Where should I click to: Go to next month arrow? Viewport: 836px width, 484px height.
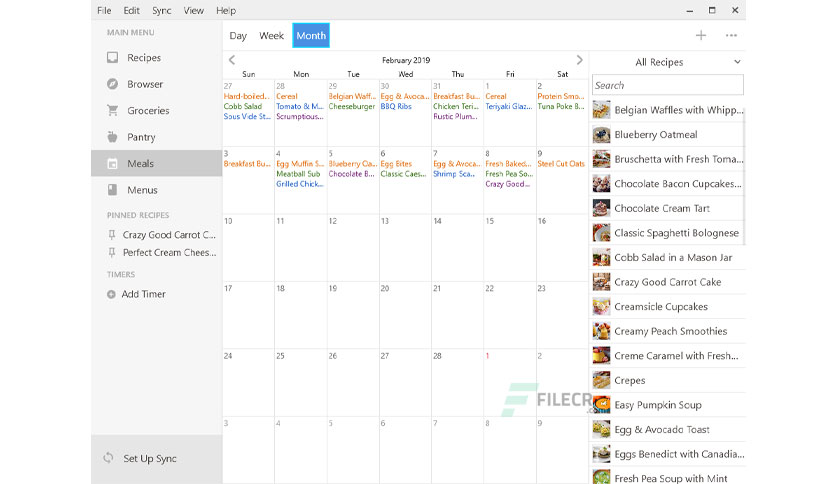[x=580, y=60]
